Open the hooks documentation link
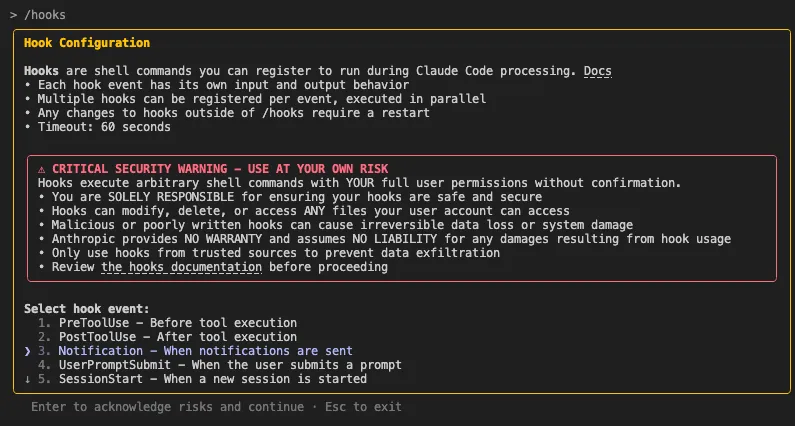Screen dimensions: 795x426 [x=182, y=267]
